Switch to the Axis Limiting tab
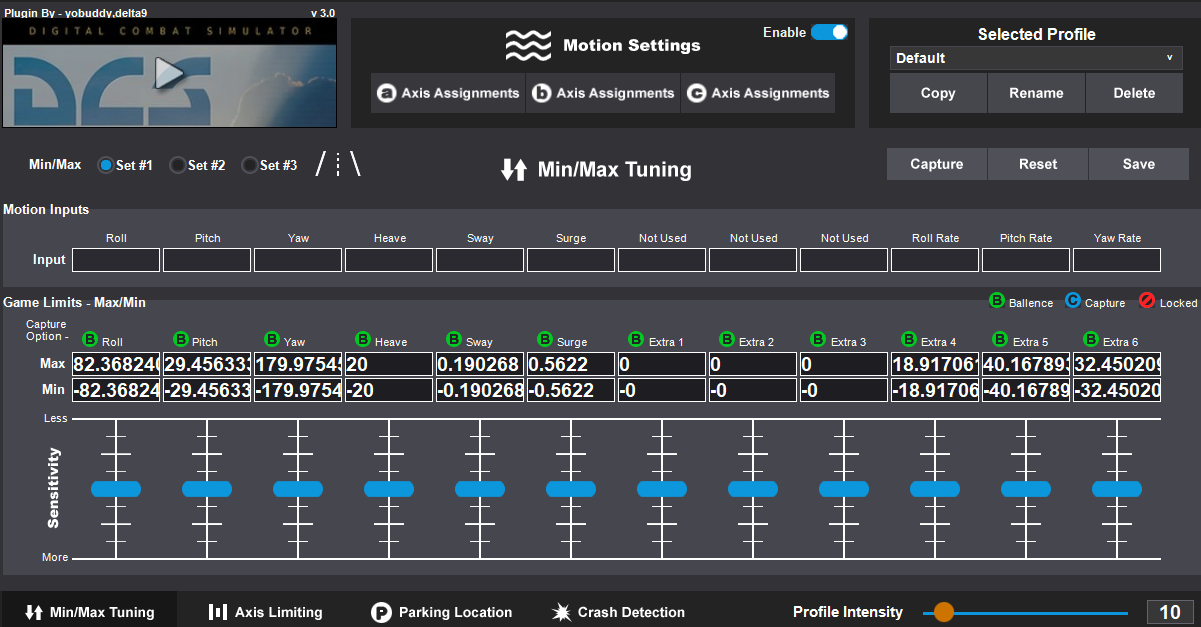The image size is (1201, 627). tap(265, 612)
